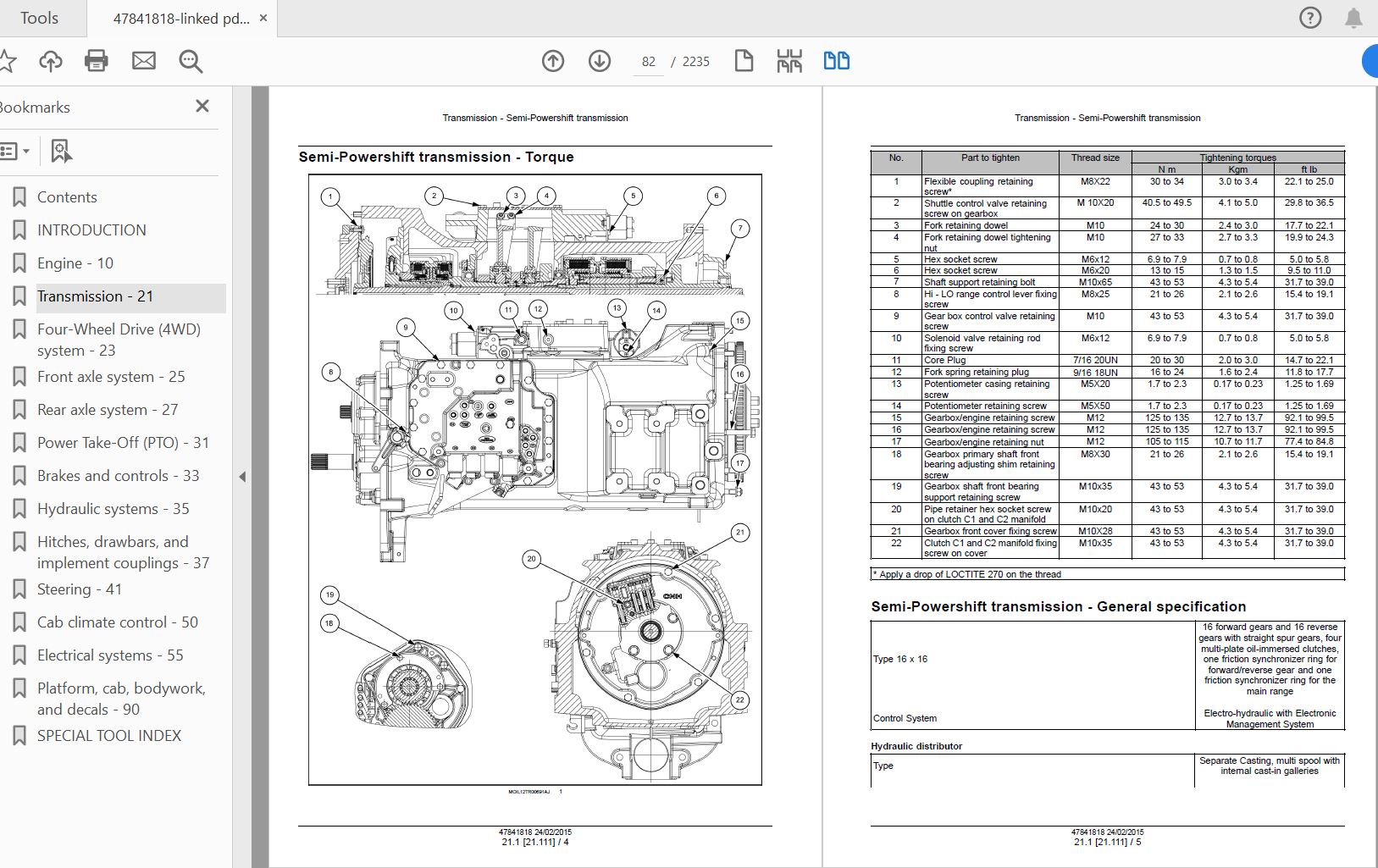Open bookmarks options dropdown menu
Image resolution: width=1378 pixels, height=868 pixels.
click(x=14, y=152)
